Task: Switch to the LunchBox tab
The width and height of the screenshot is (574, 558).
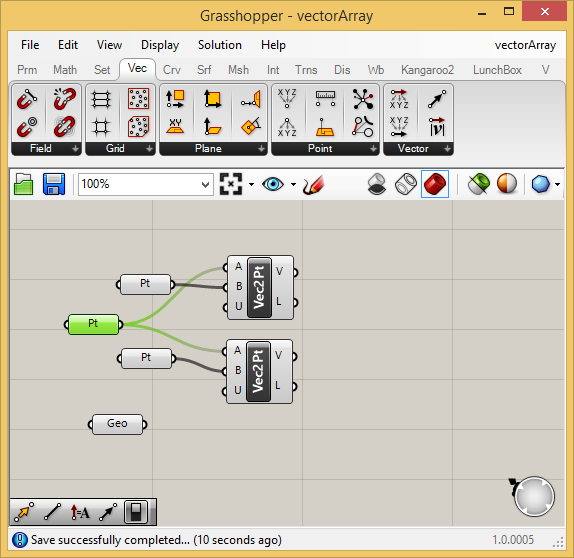Action: 497,70
